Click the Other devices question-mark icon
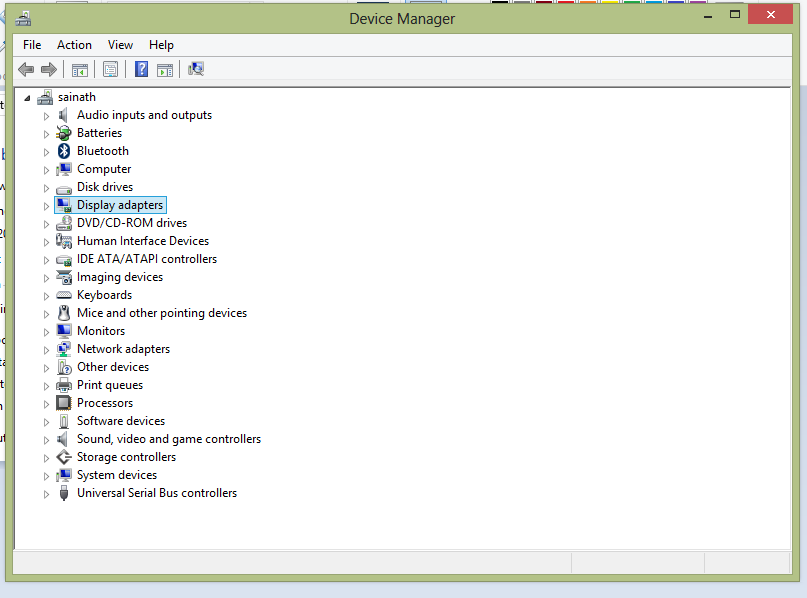This screenshot has height=598, width=807. pyautogui.click(x=64, y=367)
